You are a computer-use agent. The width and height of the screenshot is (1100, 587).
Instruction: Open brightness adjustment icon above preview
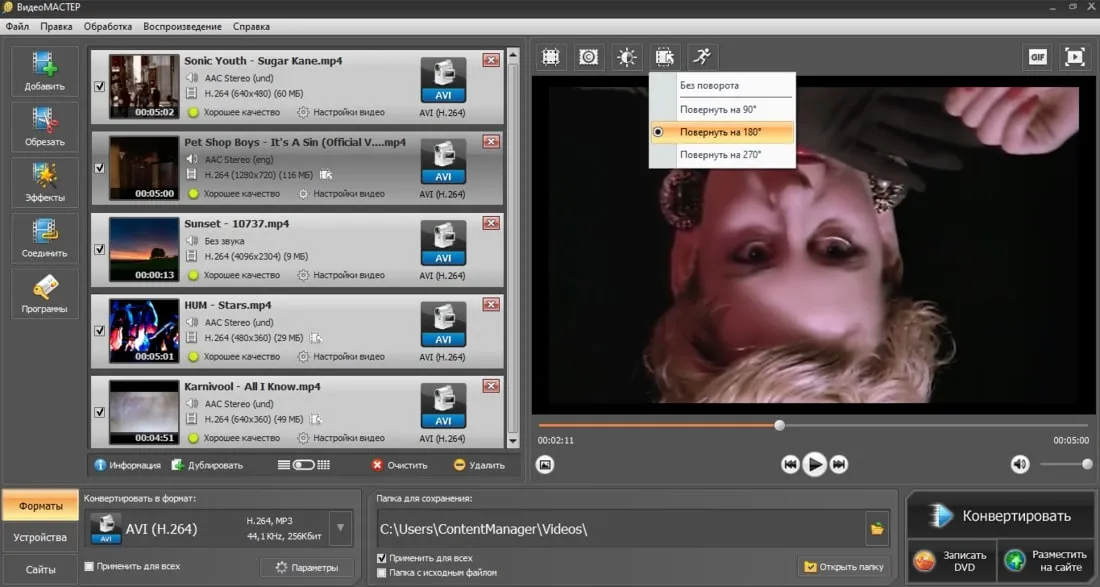(x=626, y=58)
